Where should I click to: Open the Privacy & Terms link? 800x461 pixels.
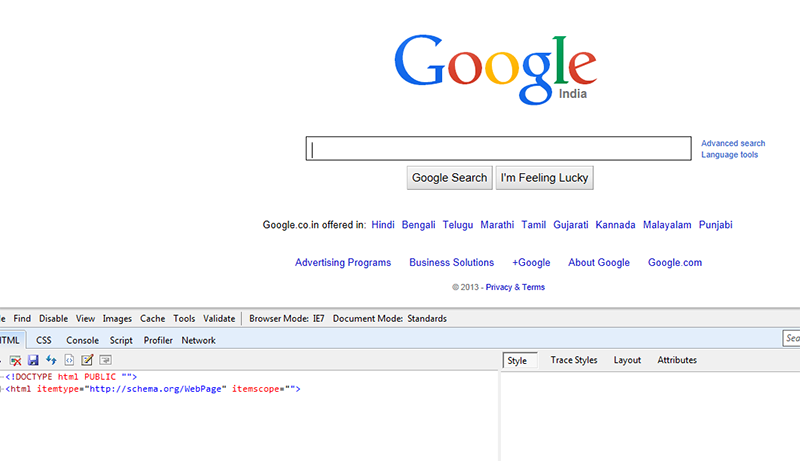[515, 287]
